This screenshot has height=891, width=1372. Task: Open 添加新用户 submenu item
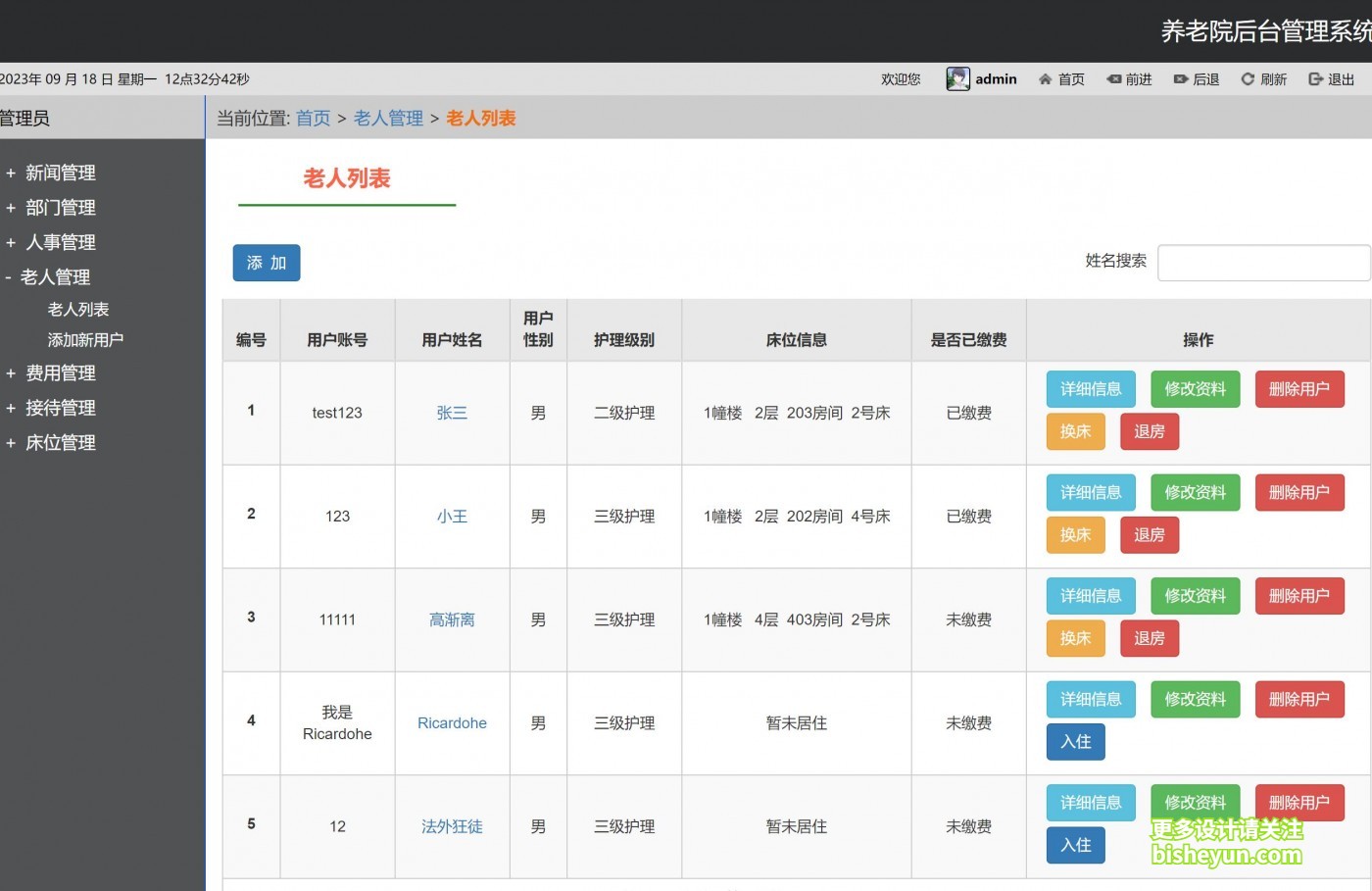point(85,340)
